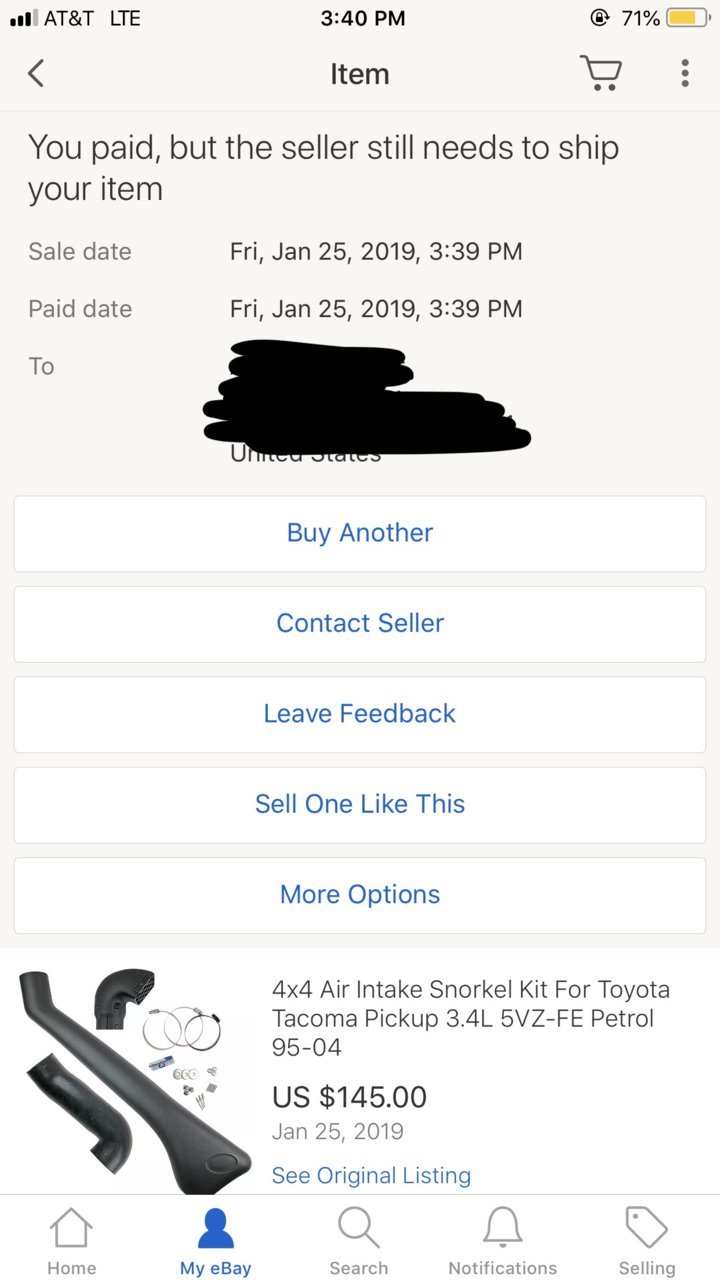Tap the back arrow icon
720x1280 pixels.
pos(36,73)
